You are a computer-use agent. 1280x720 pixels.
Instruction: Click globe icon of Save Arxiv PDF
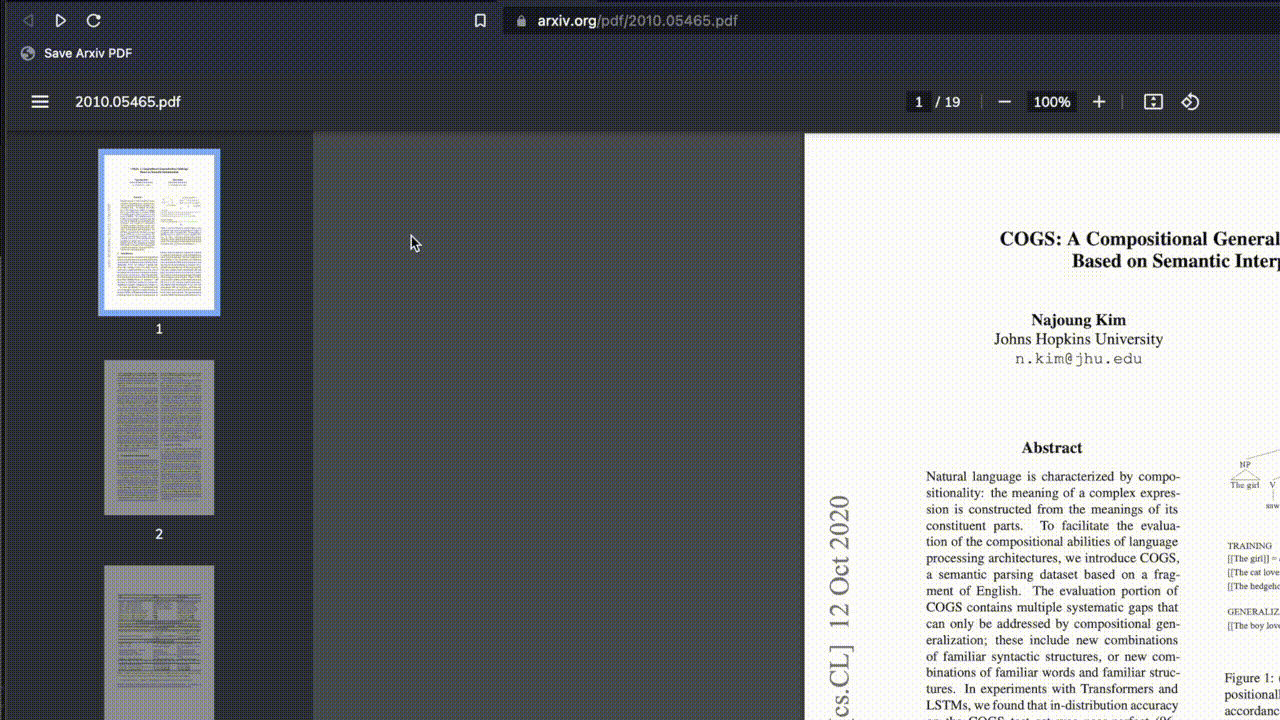tap(28, 53)
